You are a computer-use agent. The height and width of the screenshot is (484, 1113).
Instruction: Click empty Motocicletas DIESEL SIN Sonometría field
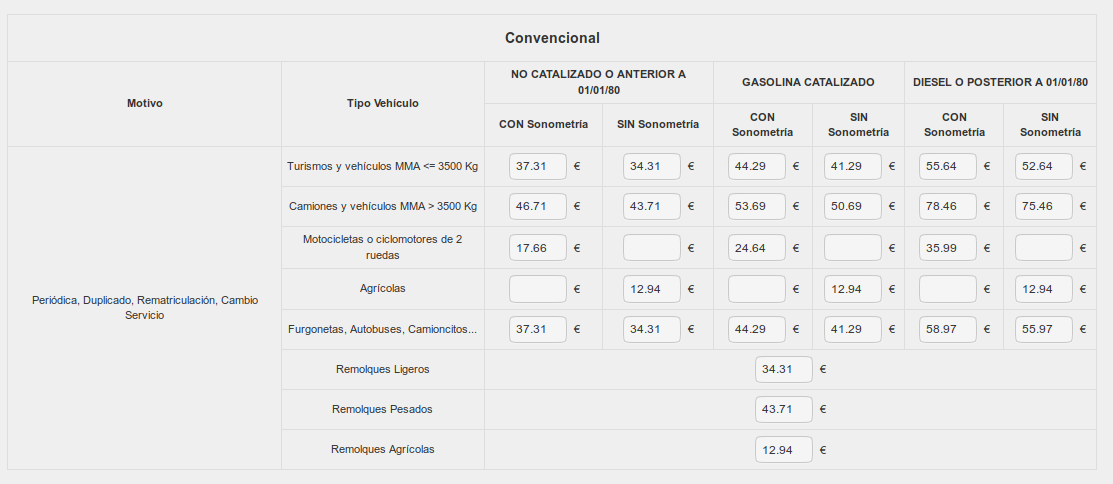point(1044,247)
